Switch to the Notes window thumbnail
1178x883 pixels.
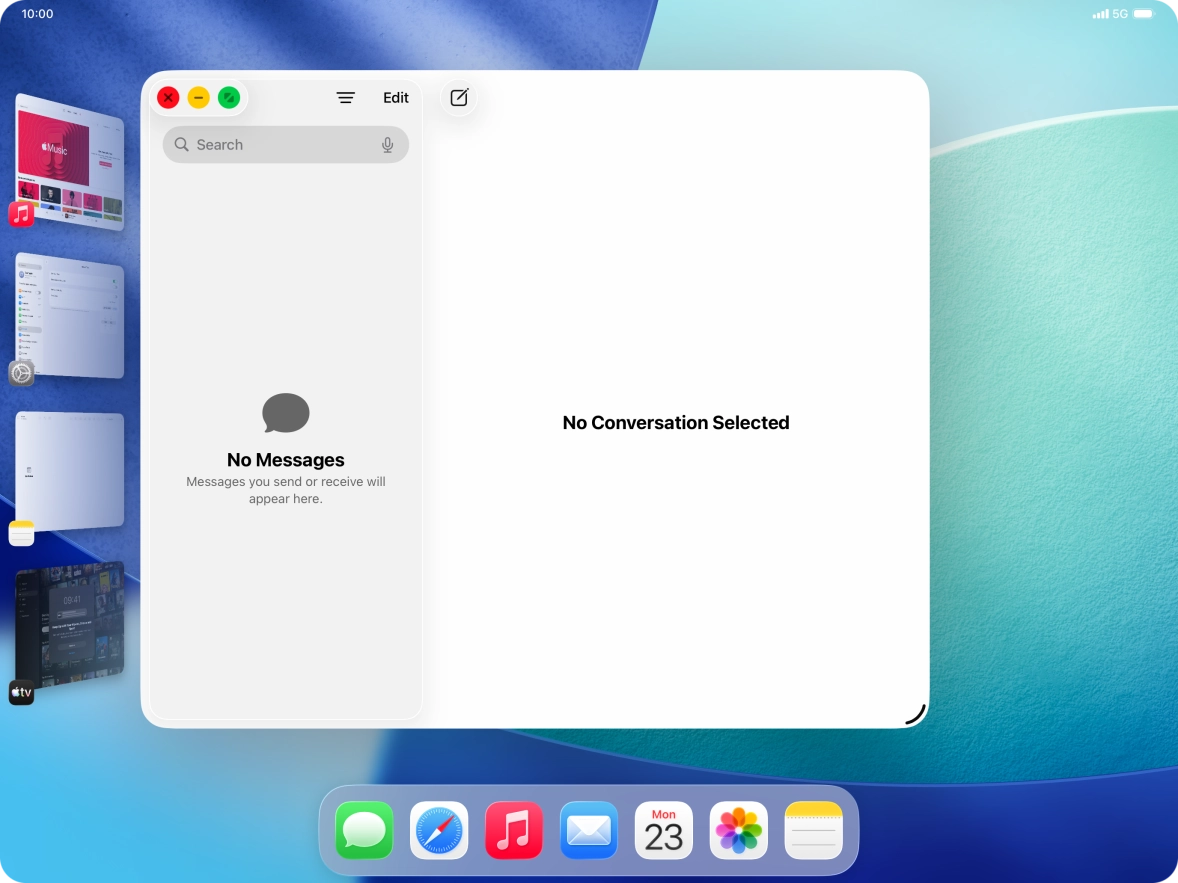(x=70, y=468)
